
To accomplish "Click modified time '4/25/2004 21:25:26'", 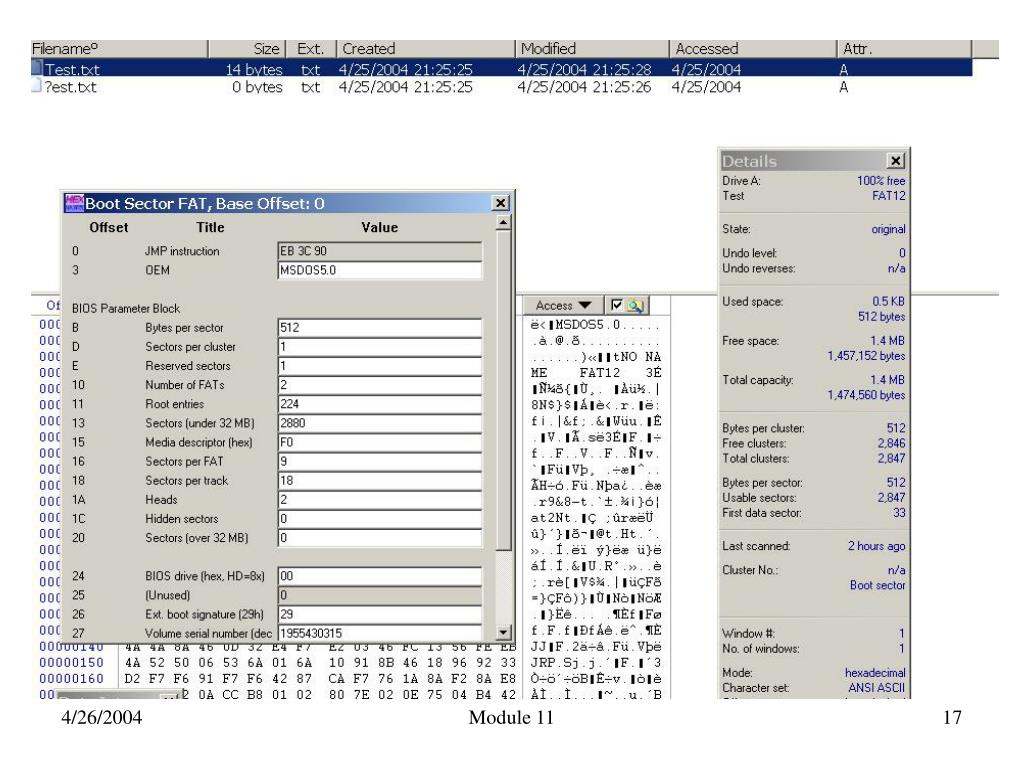I will coord(584,87).
